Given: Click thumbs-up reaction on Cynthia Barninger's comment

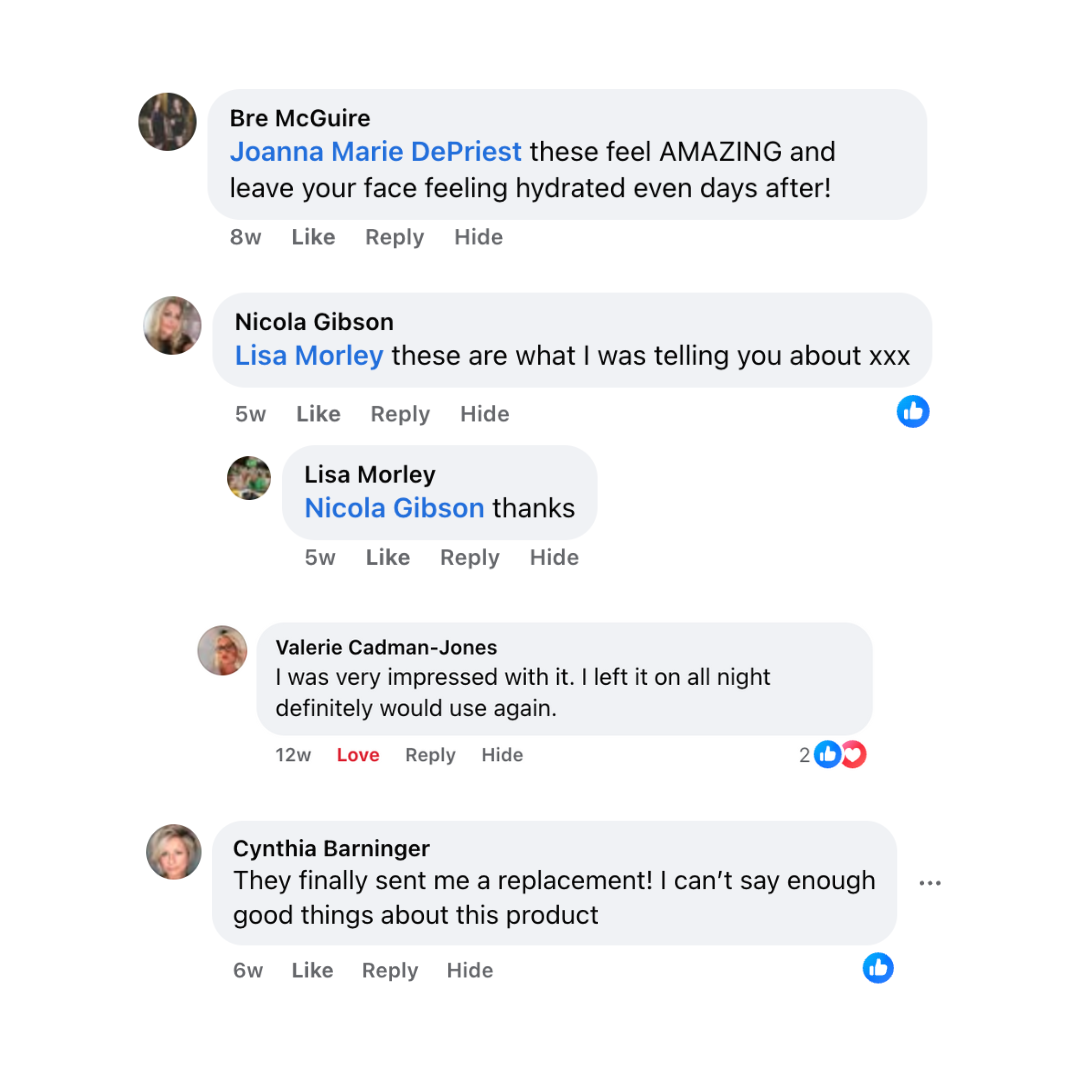Looking at the screenshot, I should point(878,967).
